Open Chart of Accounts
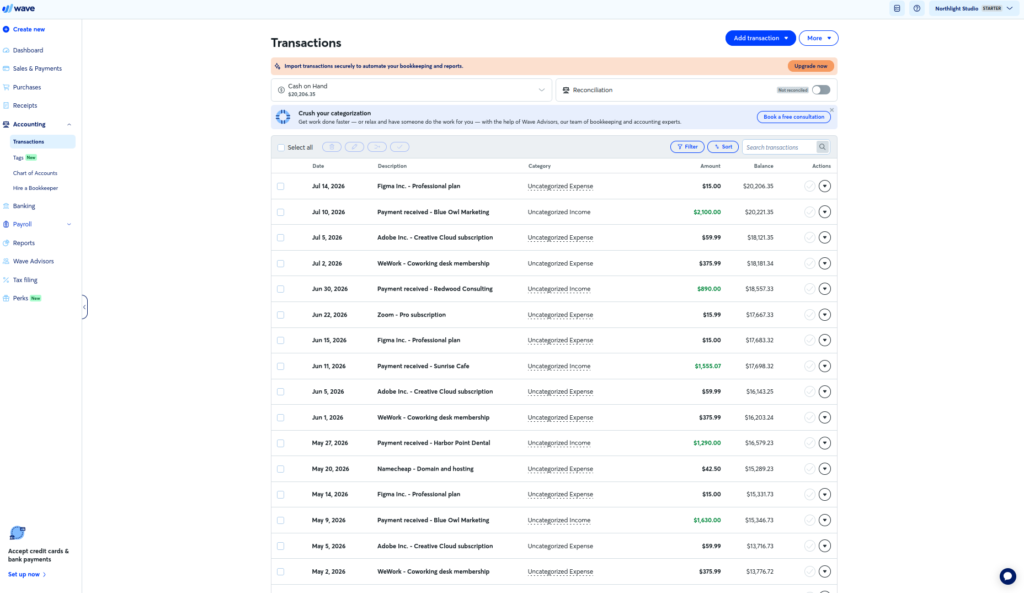Viewport: 1024px width, 593px height. (35, 173)
